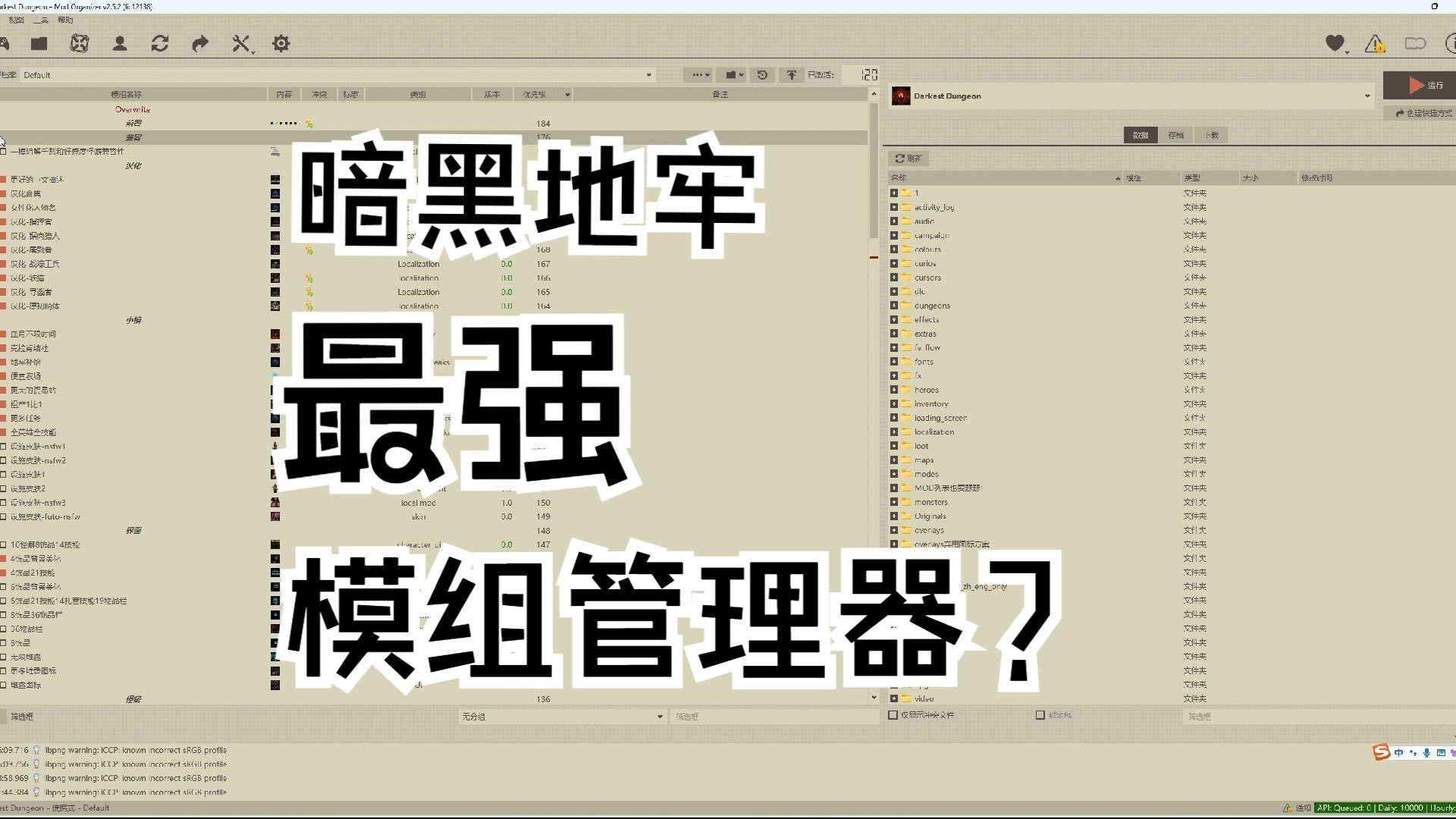Click the priority column header to sort
The width and height of the screenshot is (1456, 819).
tap(534, 94)
